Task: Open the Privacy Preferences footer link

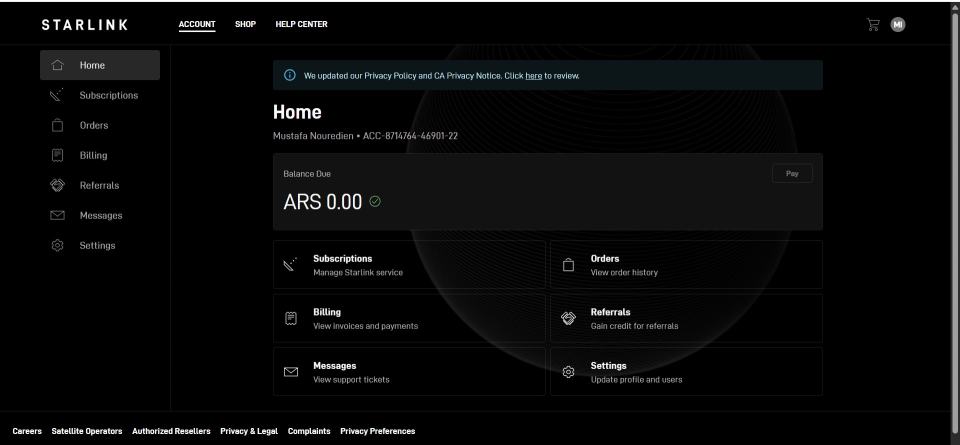Action: click(378, 431)
